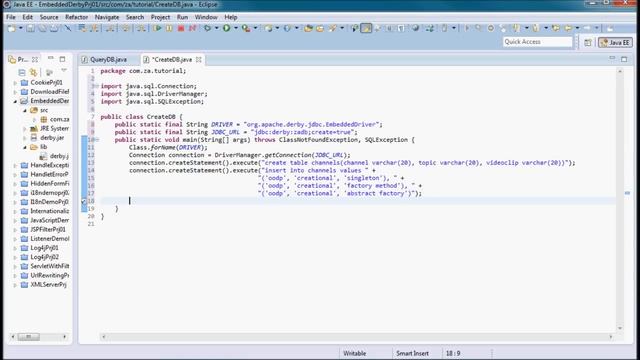This screenshot has height=360, width=640.
Task: Close the CreateDB.java editor tab
Action: [199, 60]
